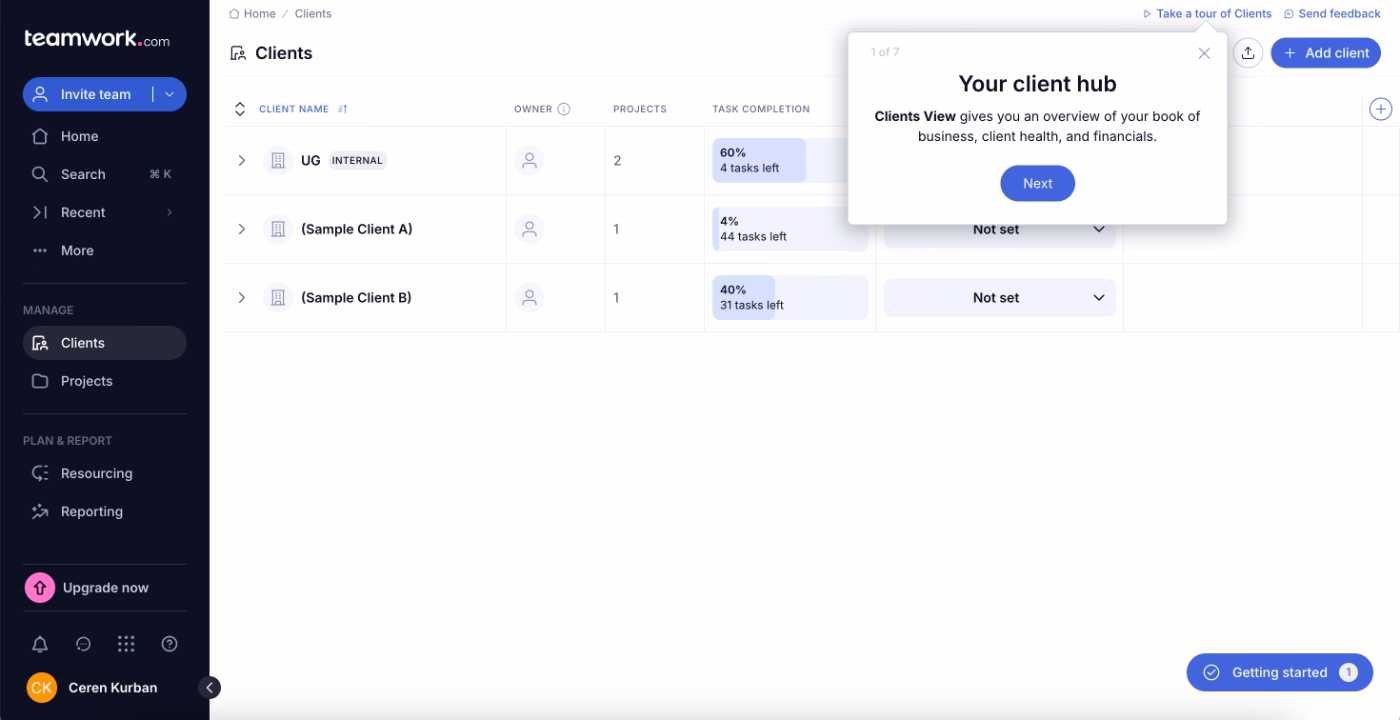
Task: Click the 4% task completion bar
Action: [x=790, y=229]
